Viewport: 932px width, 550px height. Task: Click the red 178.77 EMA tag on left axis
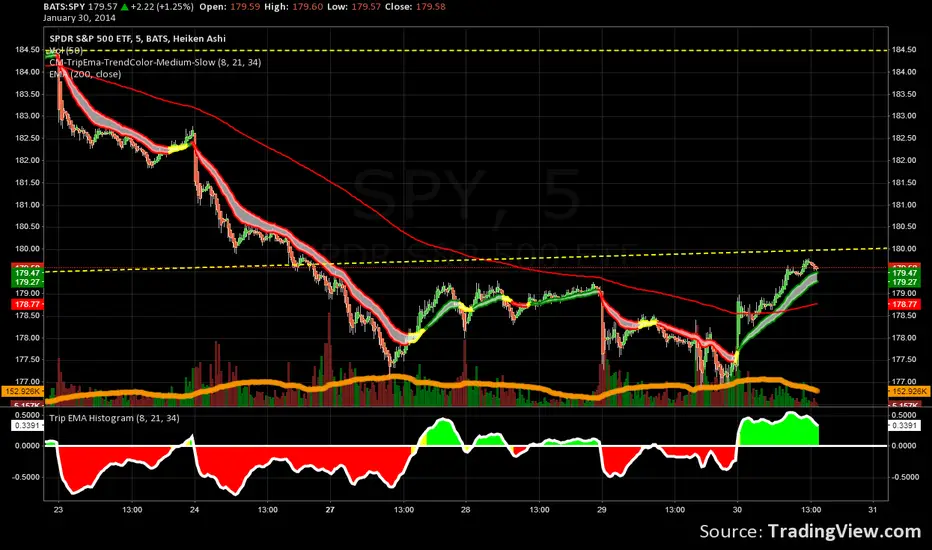(27, 304)
